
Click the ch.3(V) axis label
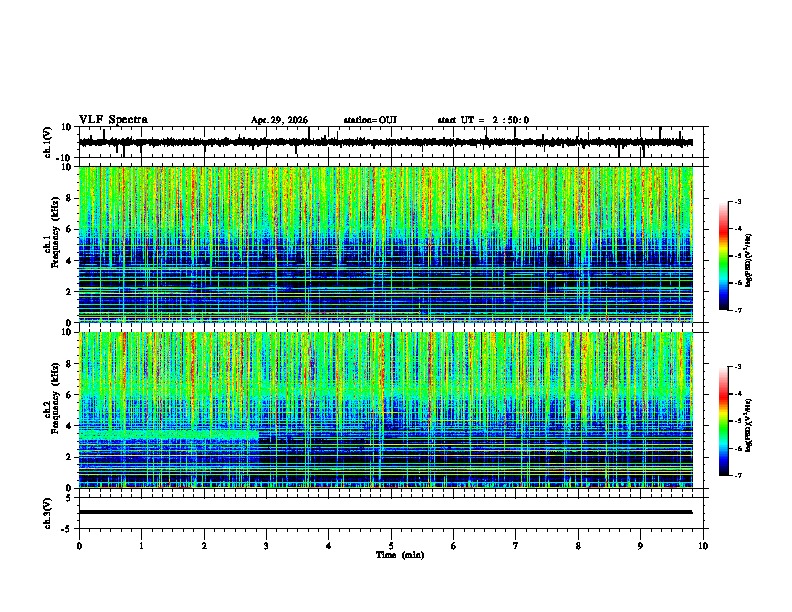[47, 513]
